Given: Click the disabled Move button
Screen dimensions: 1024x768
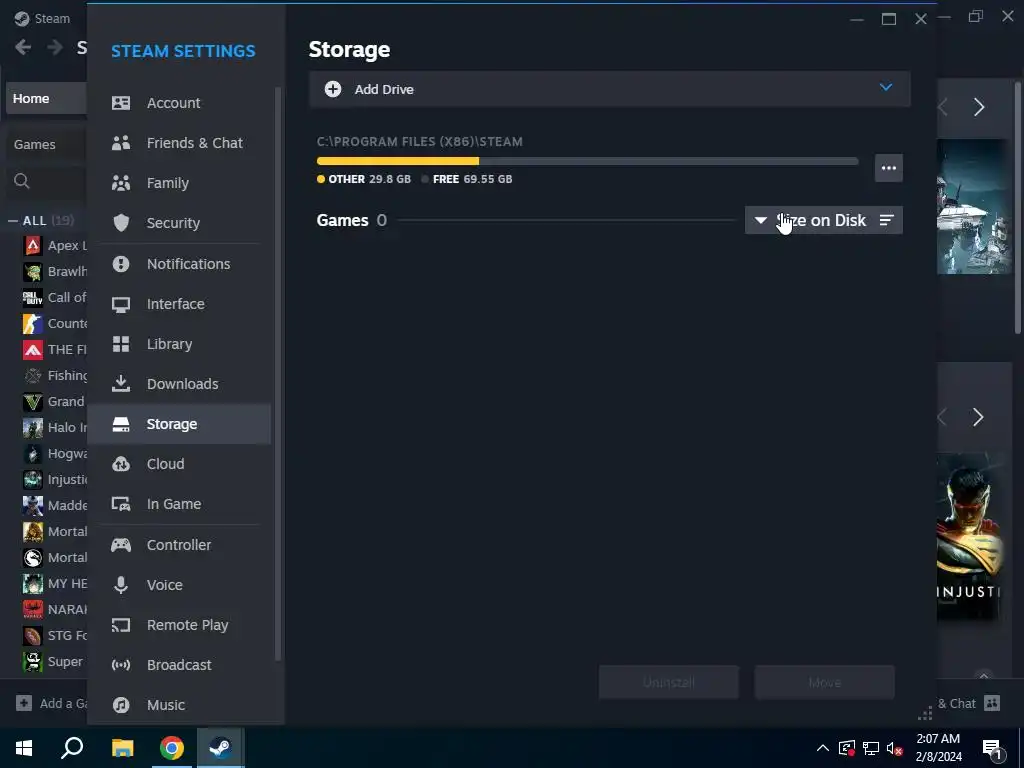Looking at the screenshot, I should pyautogui.click(x=824, y=682).
